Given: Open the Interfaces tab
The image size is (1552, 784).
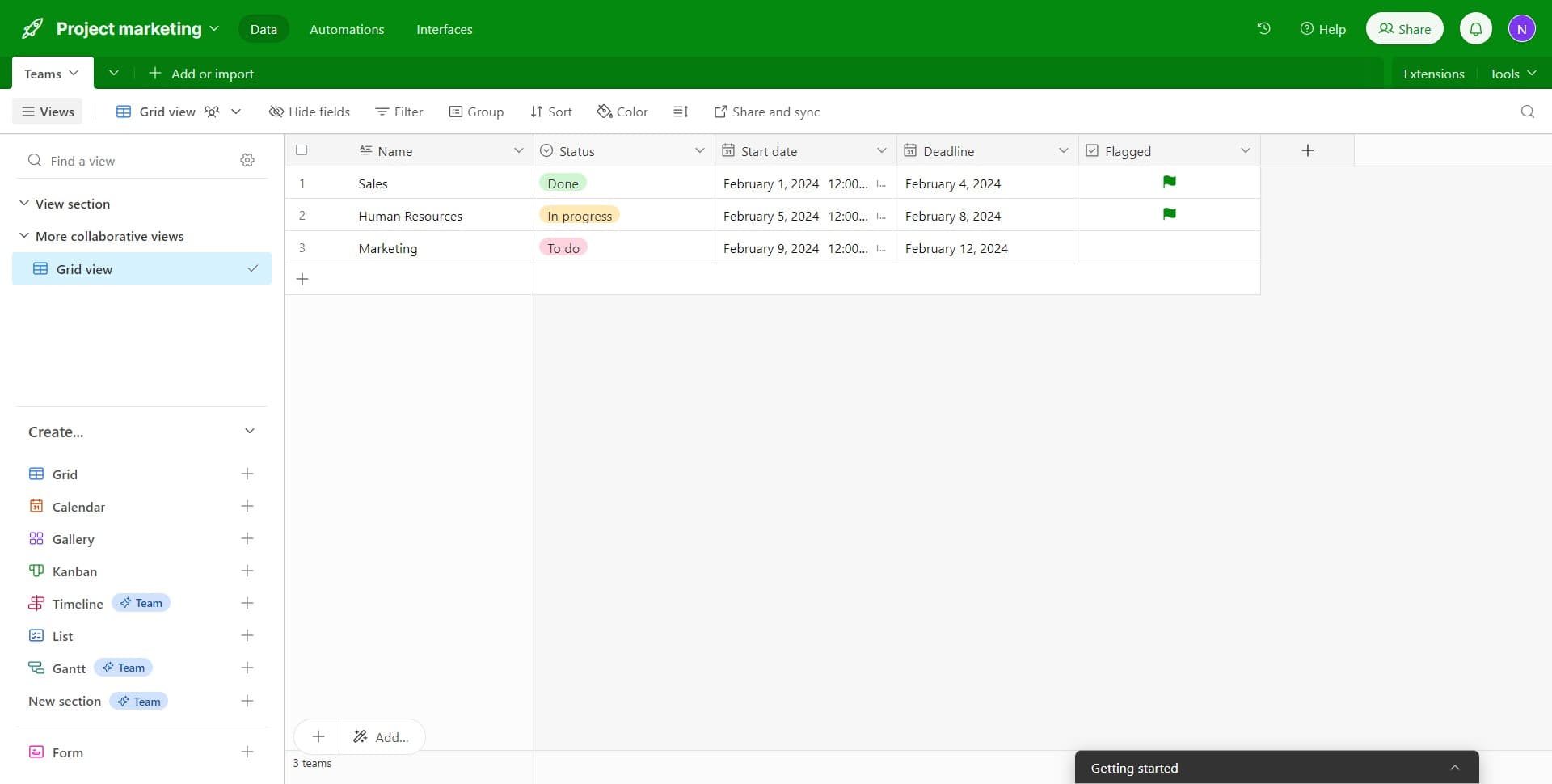Looking at the screenshot, I should pos(444,29).
